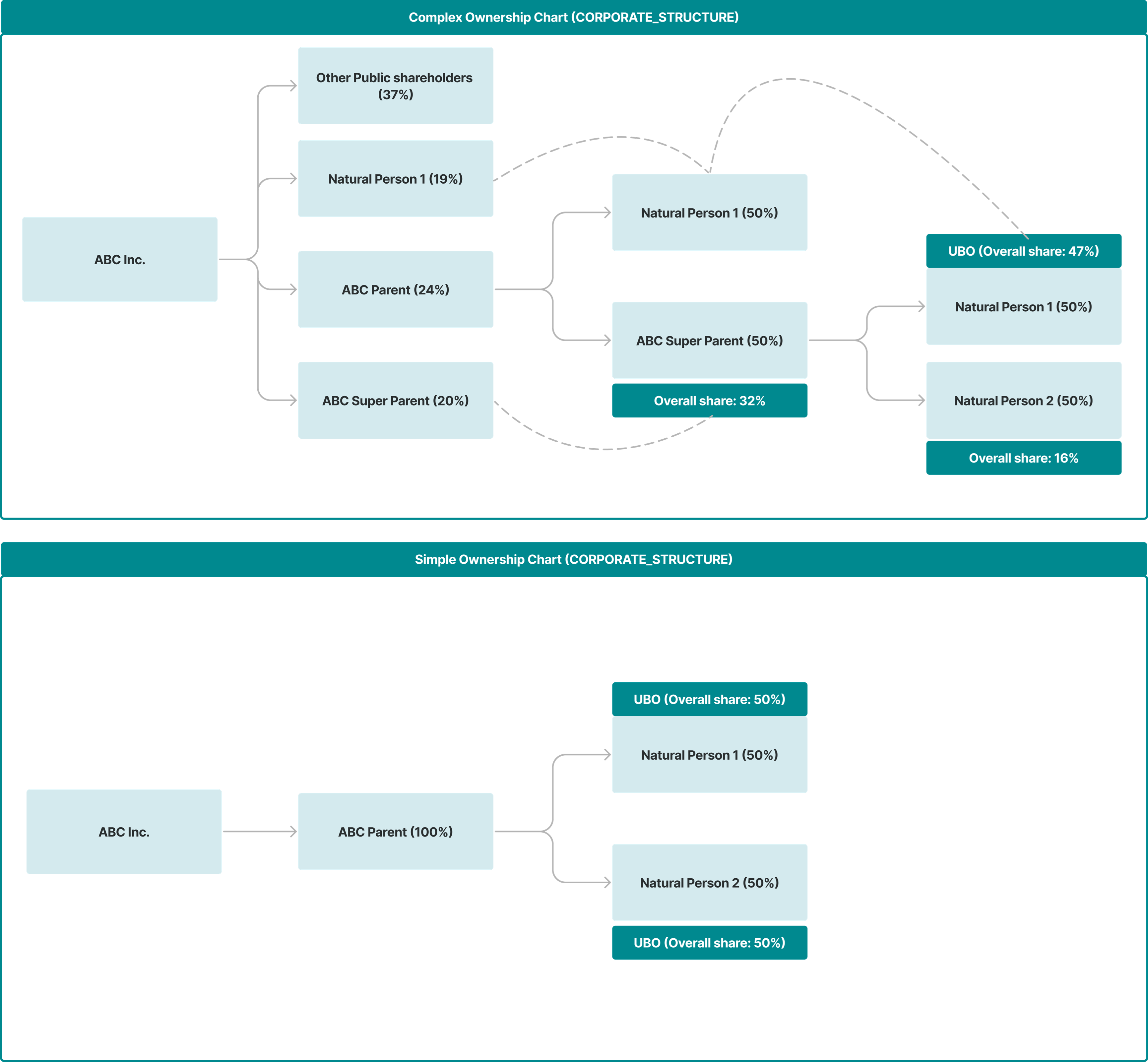Click Natural Person 2 (50%) in simple chart
Screen dimensions: 1148x1062
[x=709, y=883]
